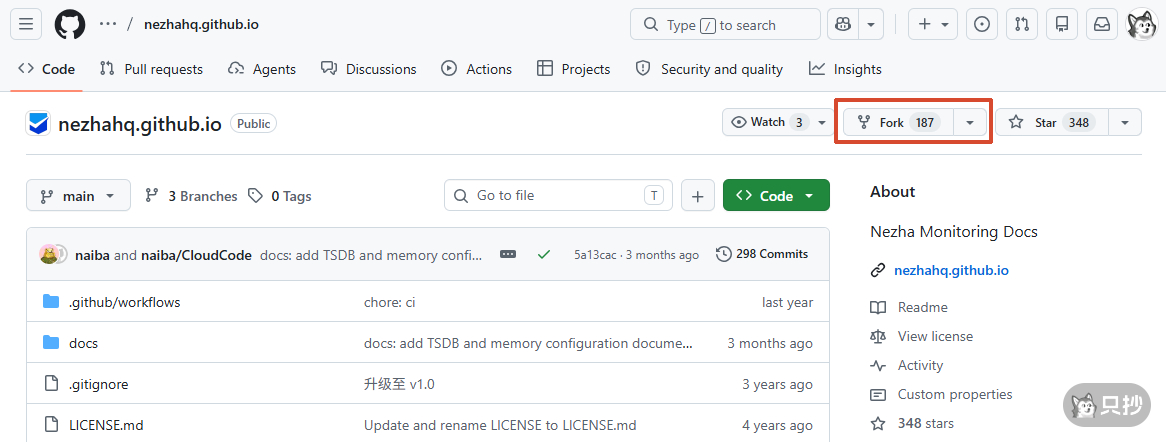This screenshot has height=442, width=1166.
Task: Open the hamburger navigation menu
Action: tap(26, 25)
